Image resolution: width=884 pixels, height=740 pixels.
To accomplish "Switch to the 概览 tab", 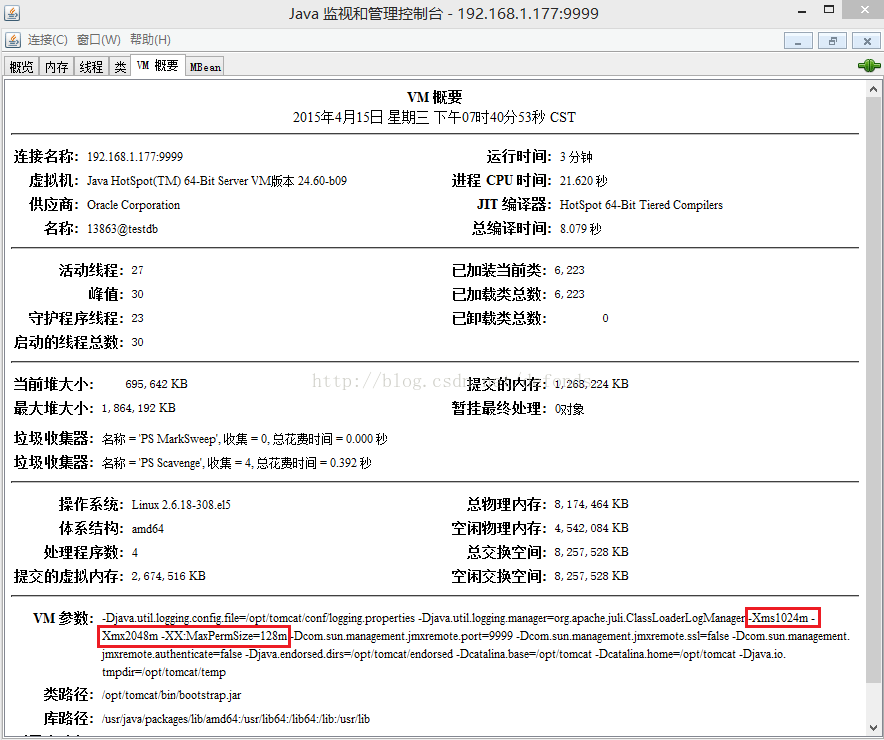I will [21, 67].
